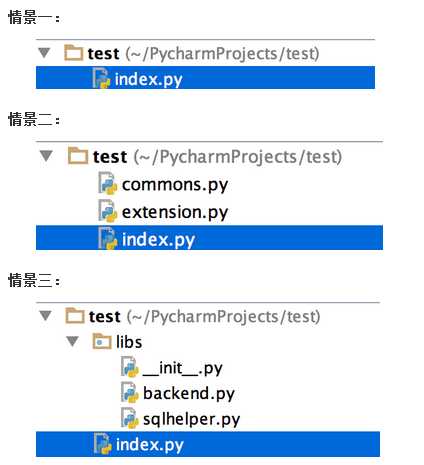This screenshot has width=424, height=465.
Task: Collapse the libs folder tree node
Action: (x=72, y=341)
